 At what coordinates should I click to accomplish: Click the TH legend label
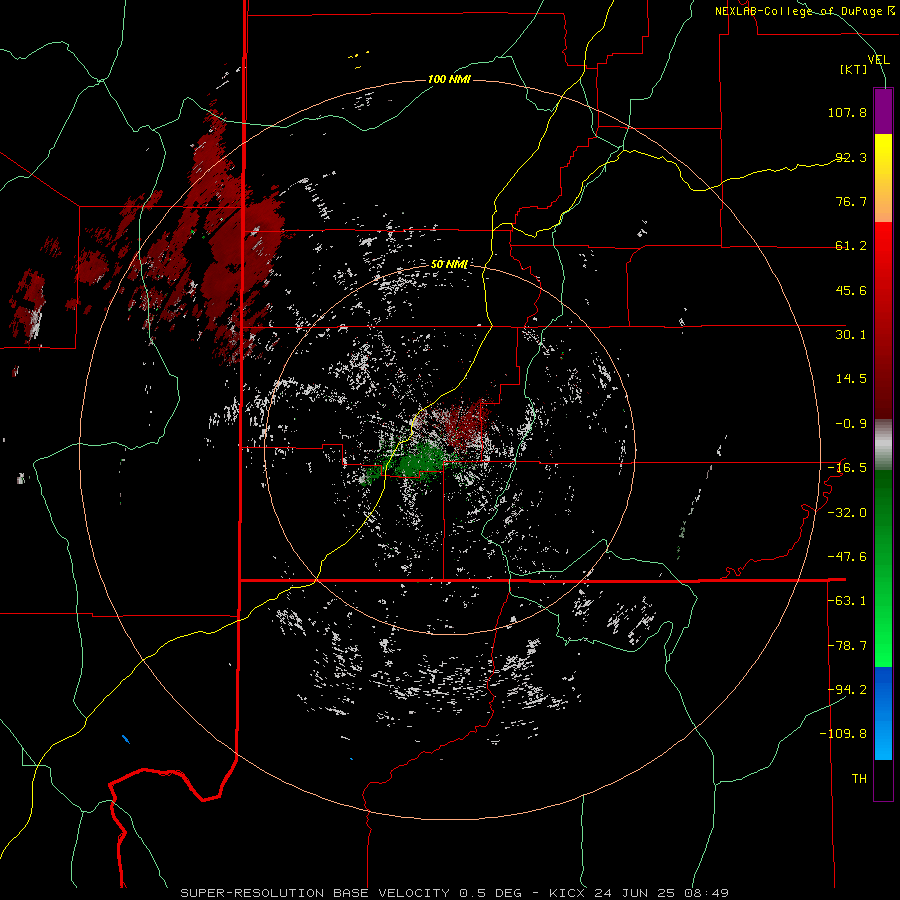click(x=859, y=779)
